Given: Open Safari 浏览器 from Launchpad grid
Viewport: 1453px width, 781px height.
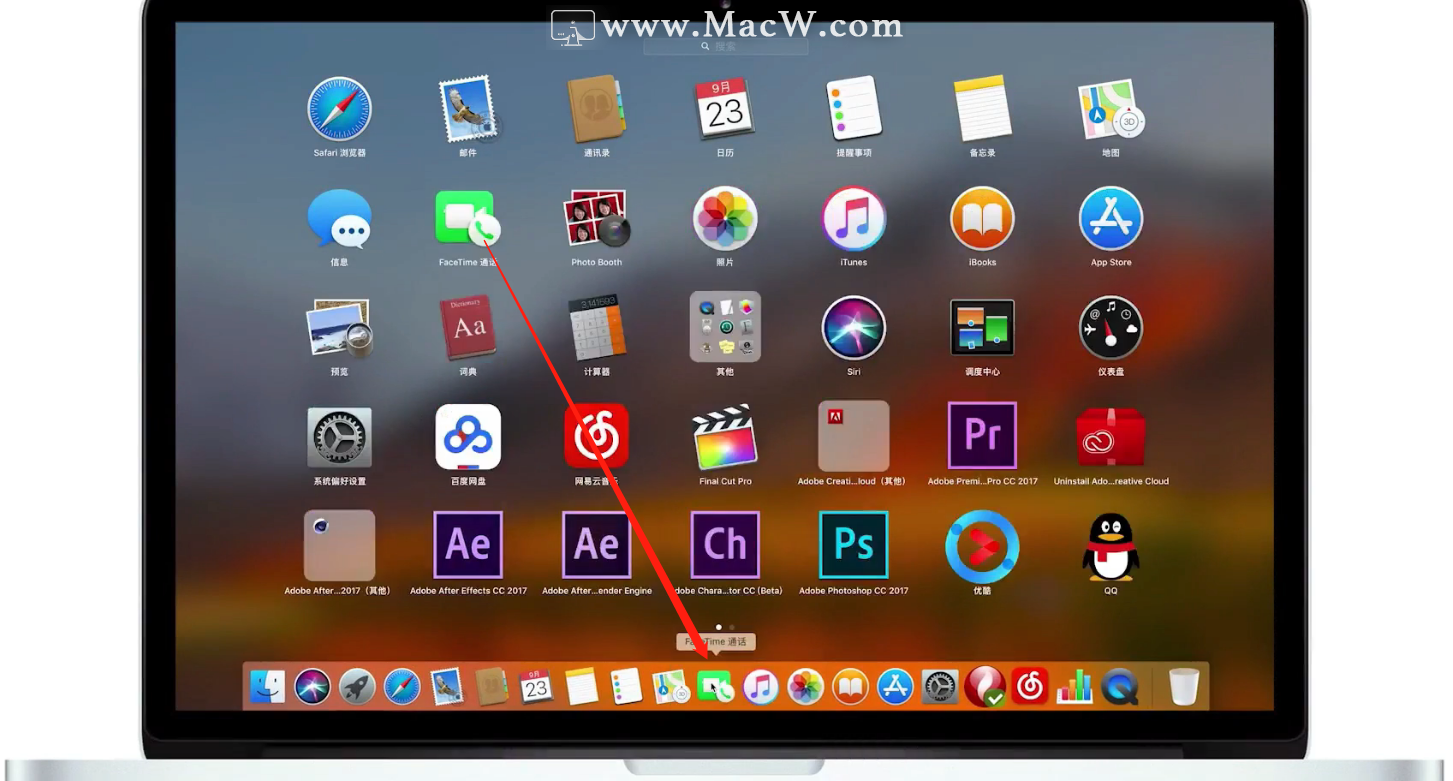Looking at the screenshot, I should 339,109.
